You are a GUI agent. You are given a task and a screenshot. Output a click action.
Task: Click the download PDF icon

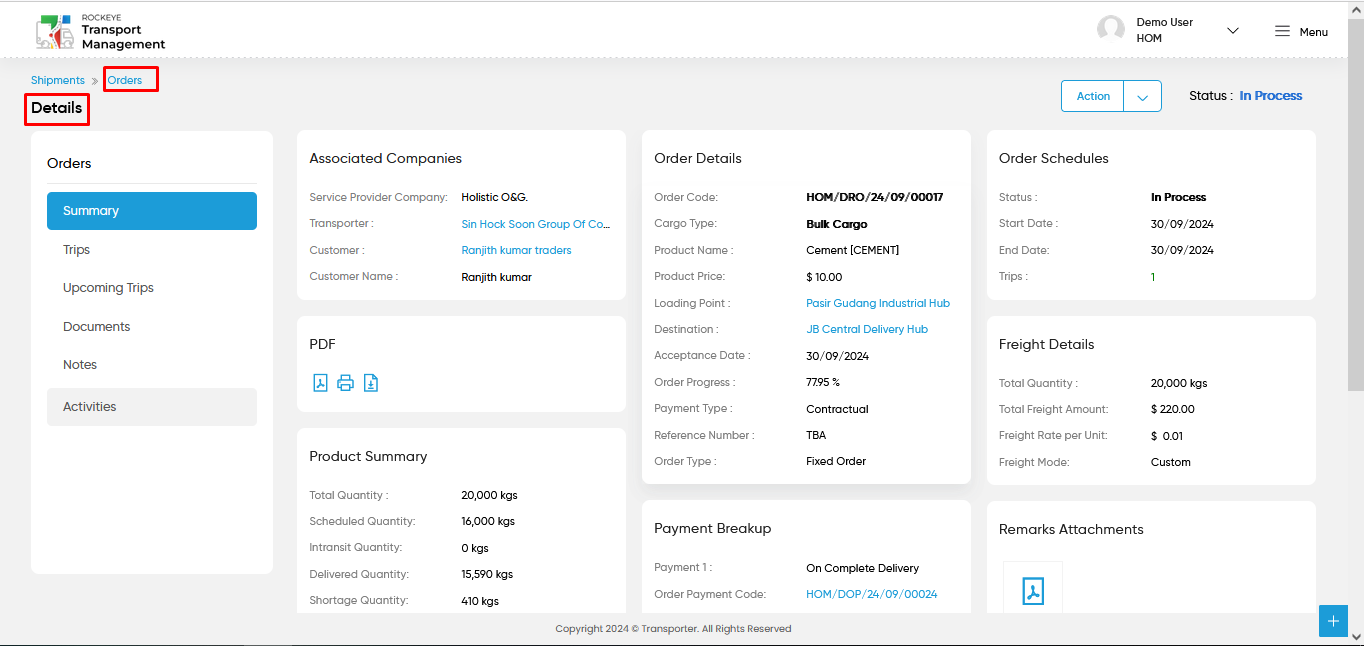click(x=371, y=383)
